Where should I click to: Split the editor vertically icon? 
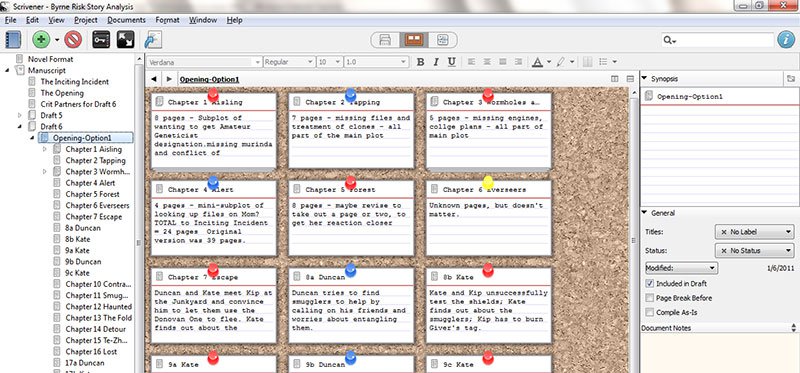point(615,79)
